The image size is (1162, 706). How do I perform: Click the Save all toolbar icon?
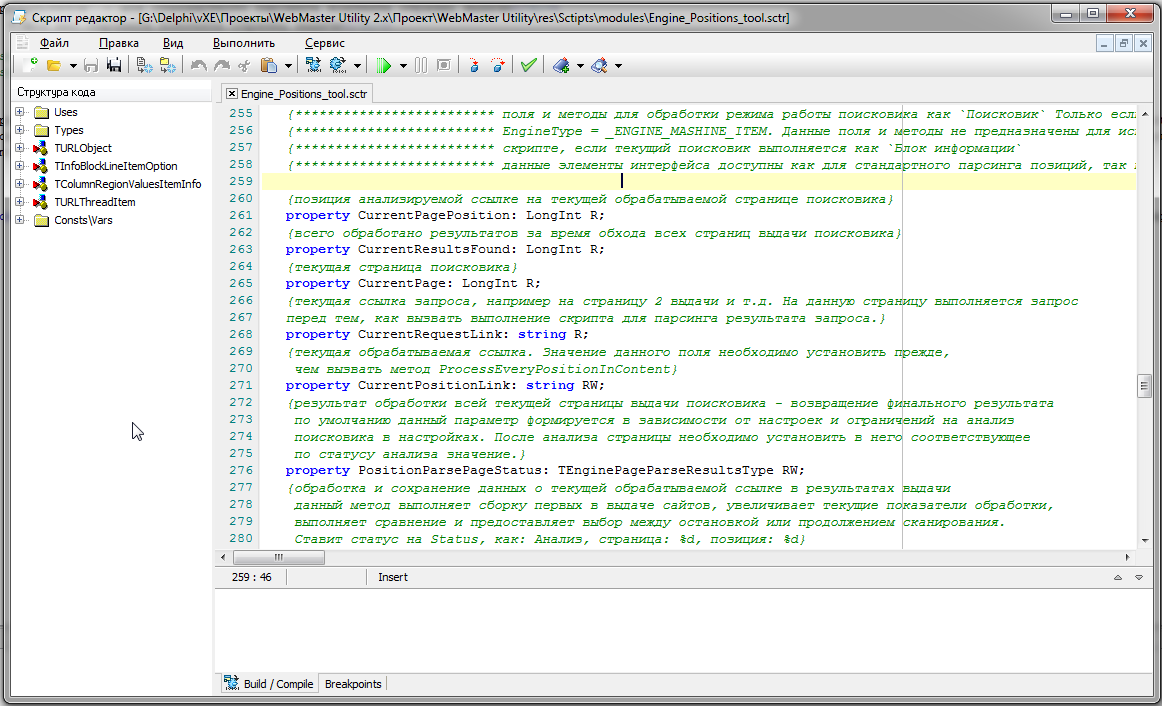[x=113, y=65]
